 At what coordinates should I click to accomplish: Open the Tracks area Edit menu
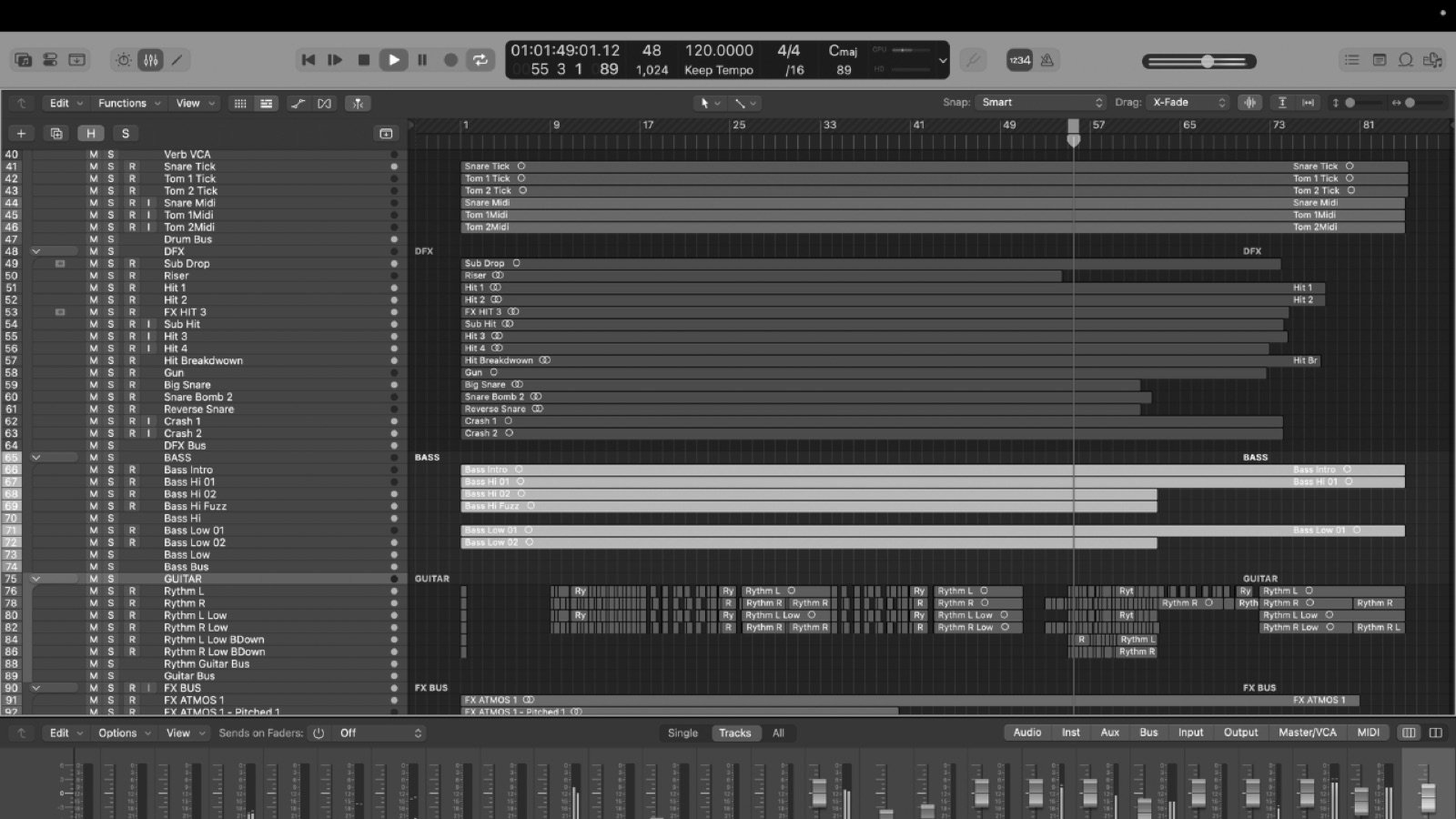click(66, 104)
